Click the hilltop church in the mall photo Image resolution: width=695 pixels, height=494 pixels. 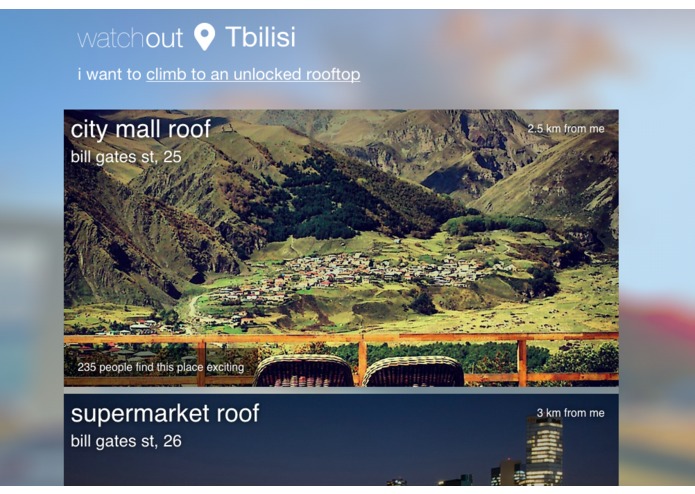[227, 128]
